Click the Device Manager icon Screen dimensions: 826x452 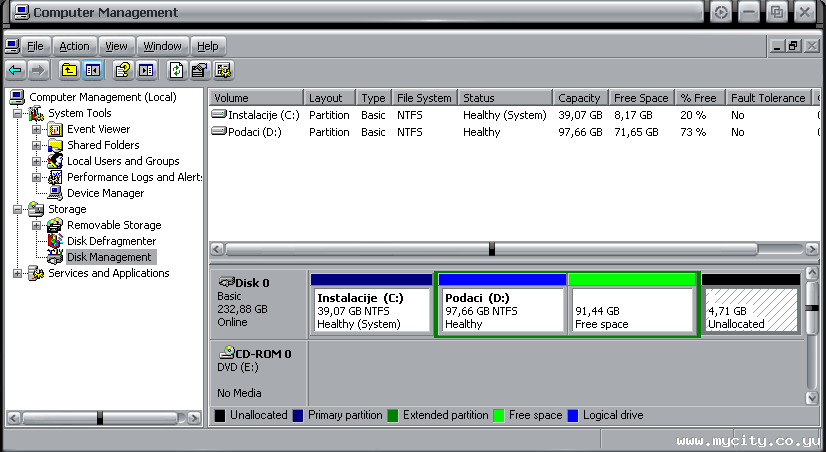tap(55, 193)
